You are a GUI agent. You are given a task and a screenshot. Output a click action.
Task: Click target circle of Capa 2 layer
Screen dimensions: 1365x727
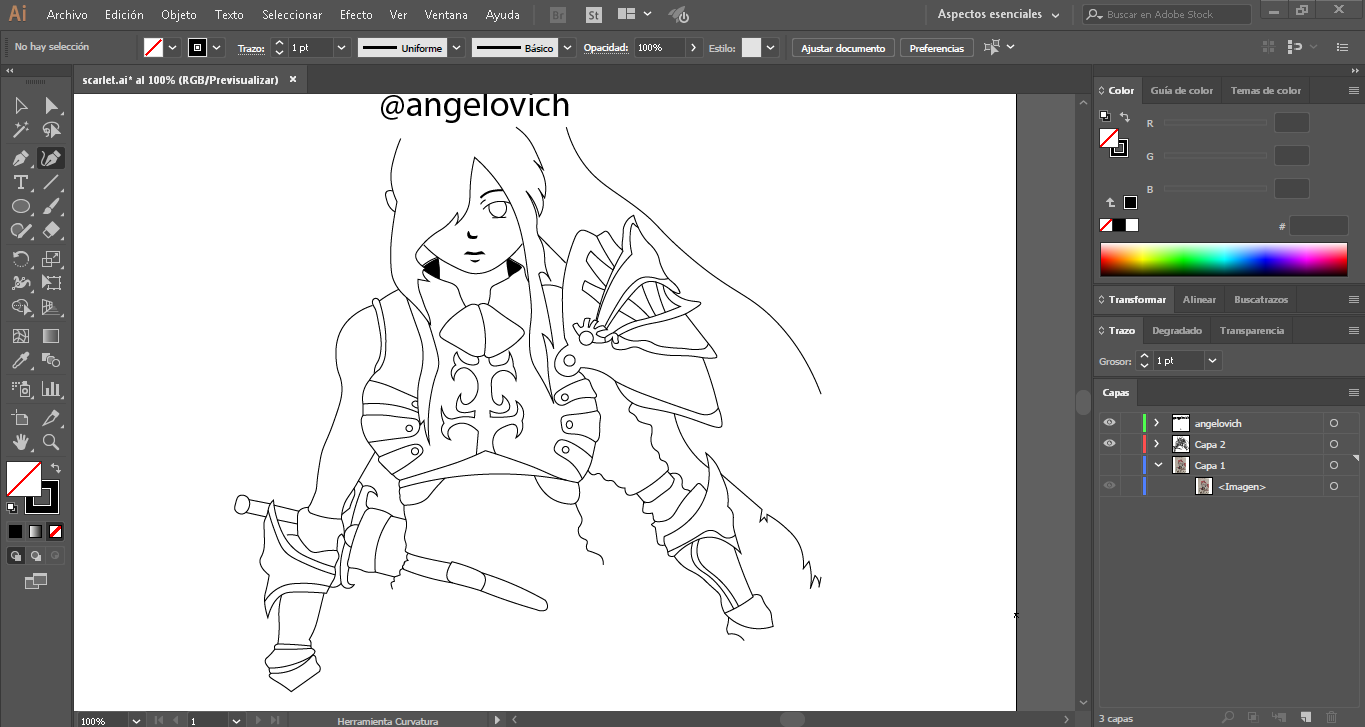tap(1333, 444)
